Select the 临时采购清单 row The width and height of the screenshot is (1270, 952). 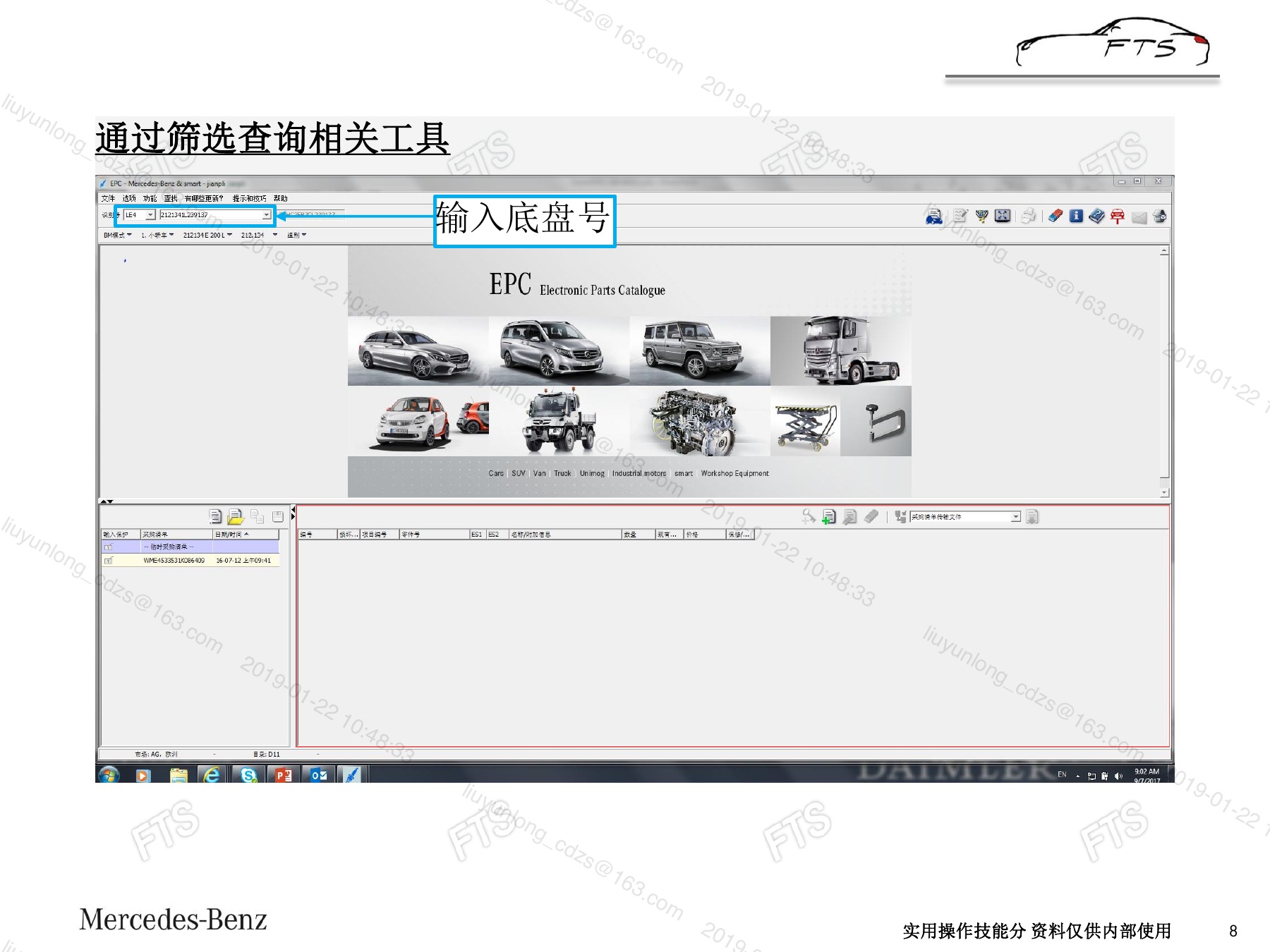(190, 547)
